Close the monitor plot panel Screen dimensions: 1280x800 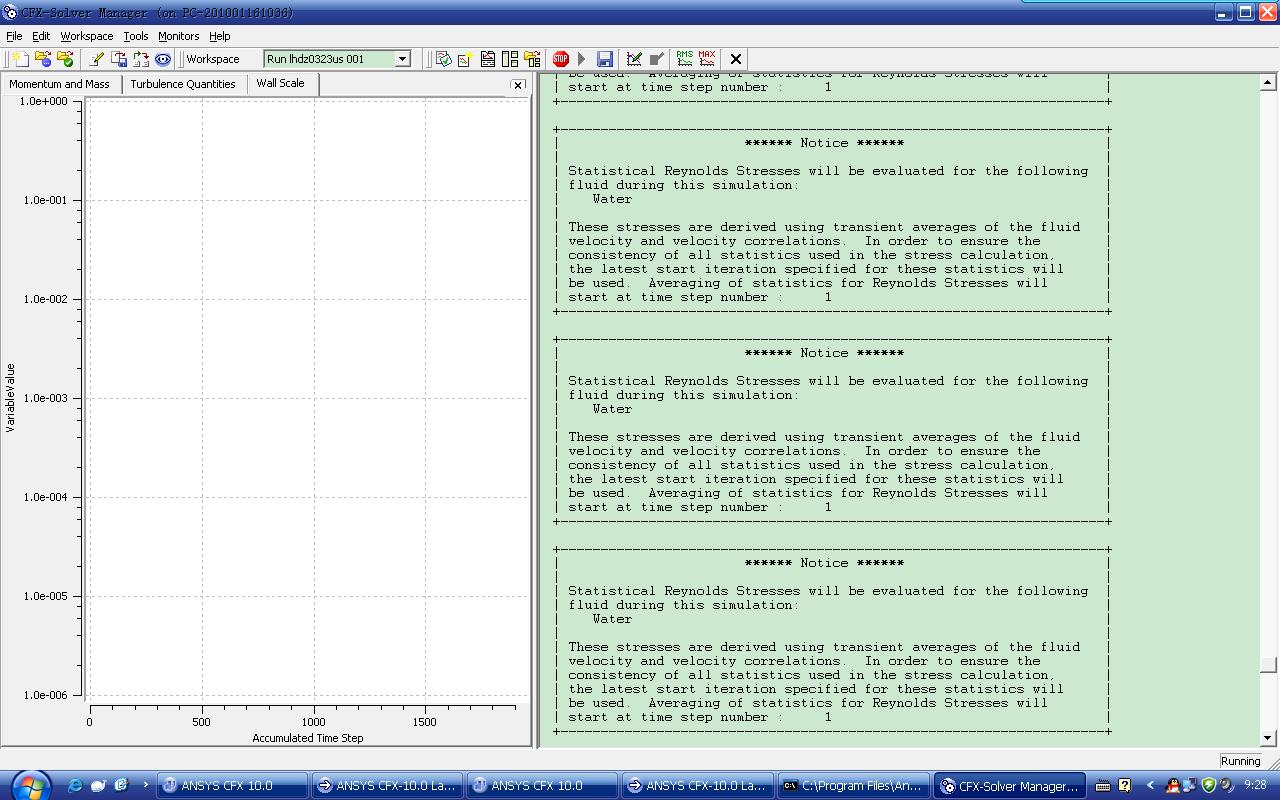click(x=518, y=85)
